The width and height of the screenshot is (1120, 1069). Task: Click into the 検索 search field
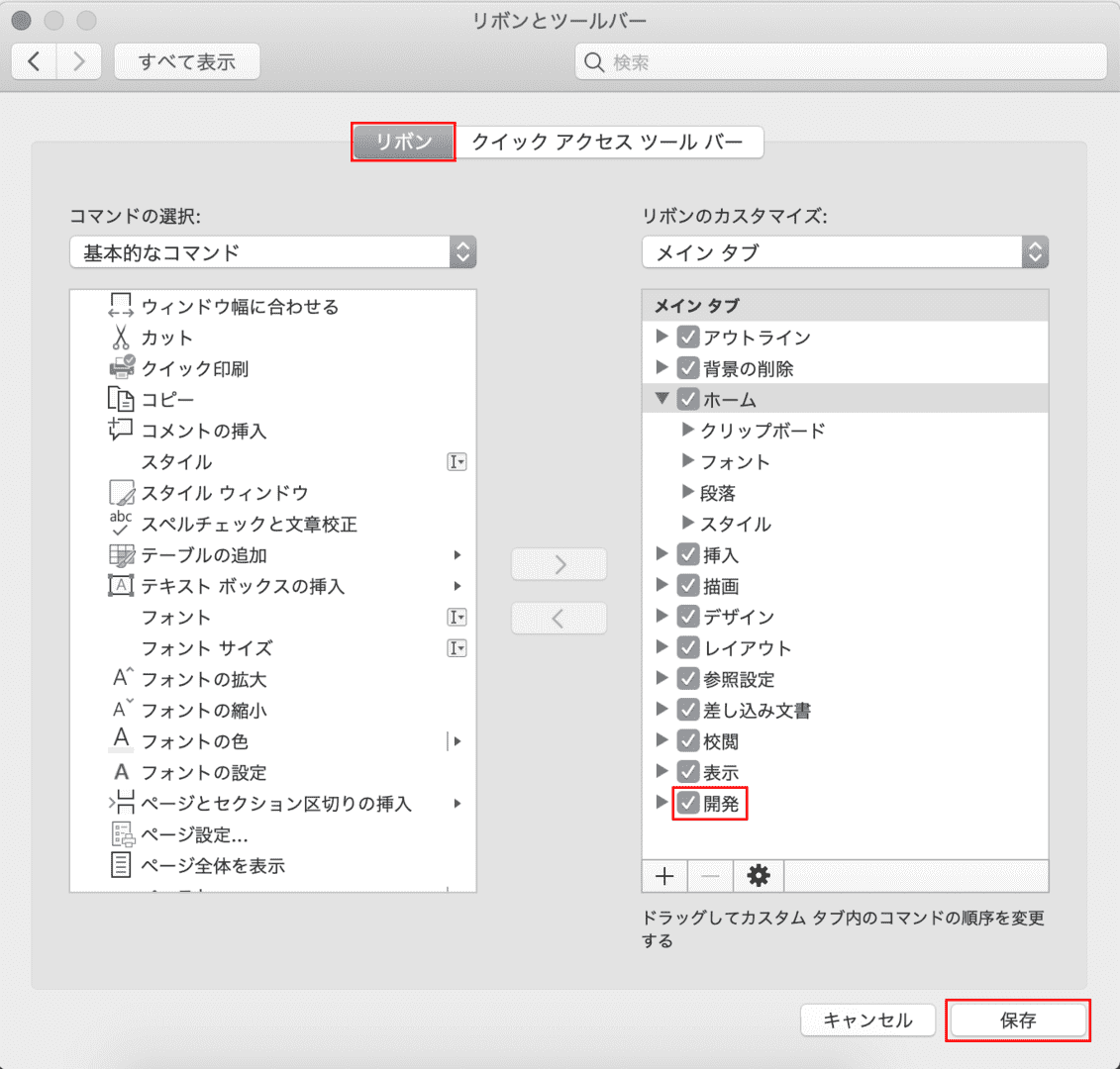(841, 62)
